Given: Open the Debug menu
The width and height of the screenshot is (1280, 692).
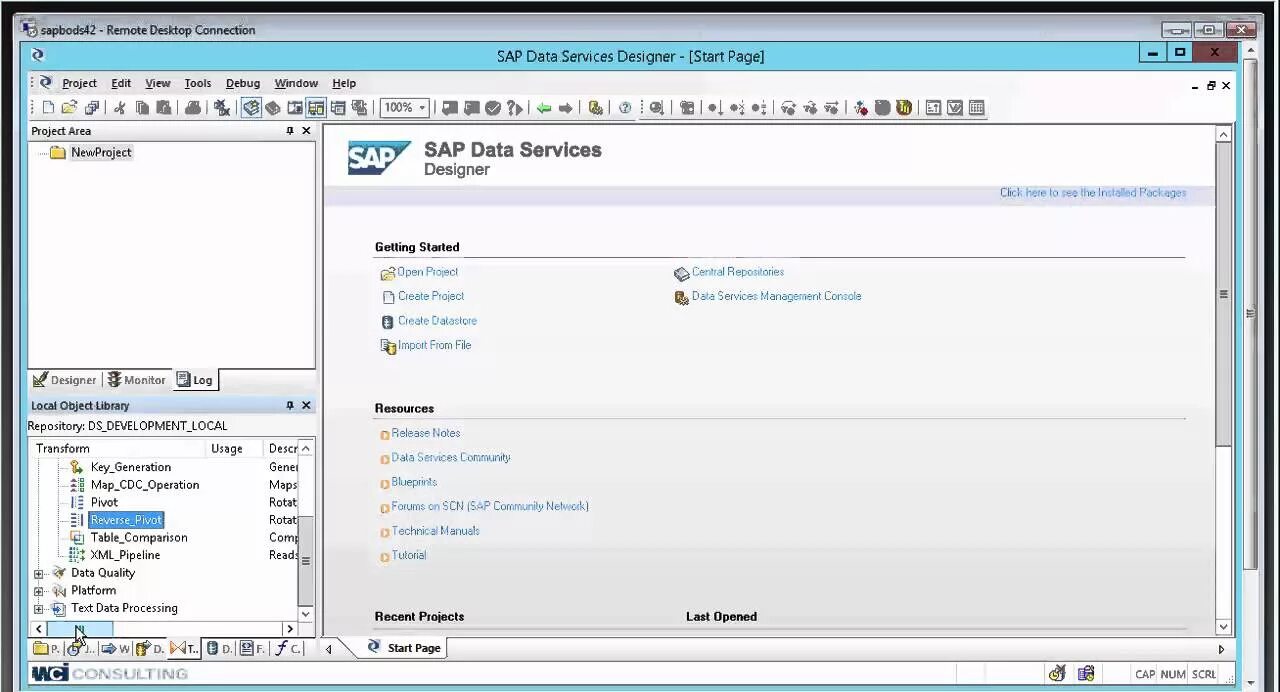Looking at the screenshot, I should [x=243, y=83].
